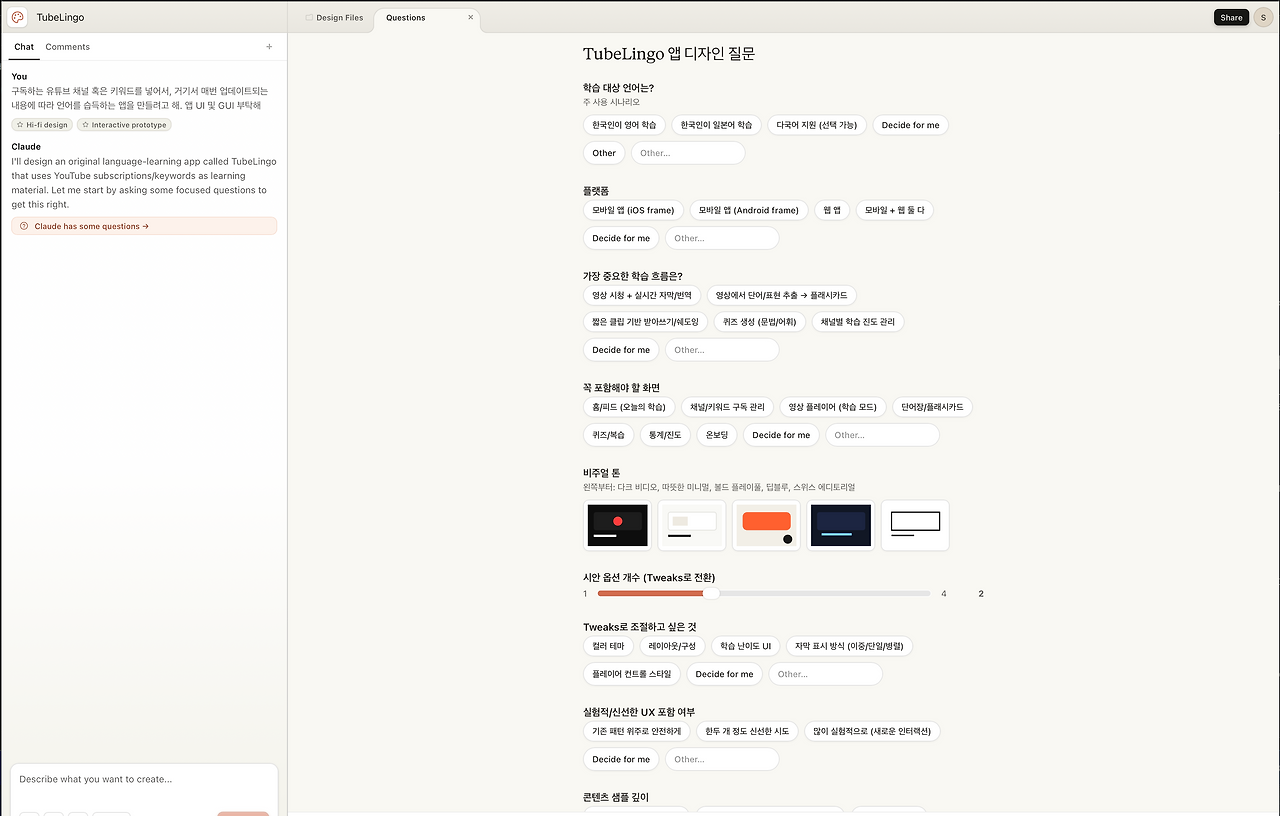Select 많이 실험적으로 (새로운 인터랙션) option
1280x816 pixels.
pos(872,731)
